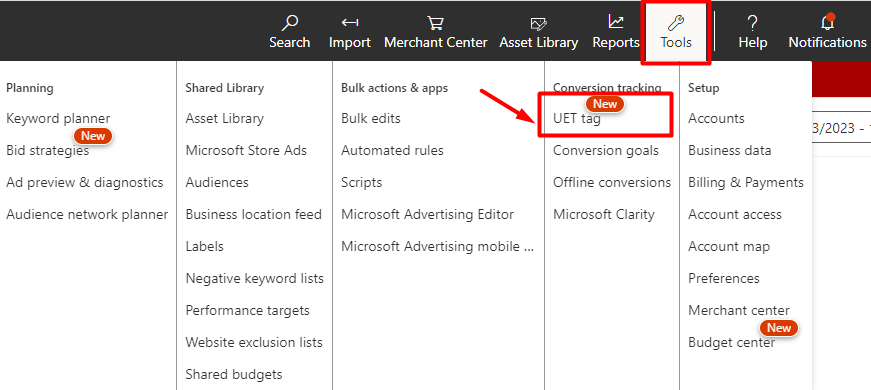Open Bulk edits
The width and height of the screenshot is (871, 390).
point(371,118)
